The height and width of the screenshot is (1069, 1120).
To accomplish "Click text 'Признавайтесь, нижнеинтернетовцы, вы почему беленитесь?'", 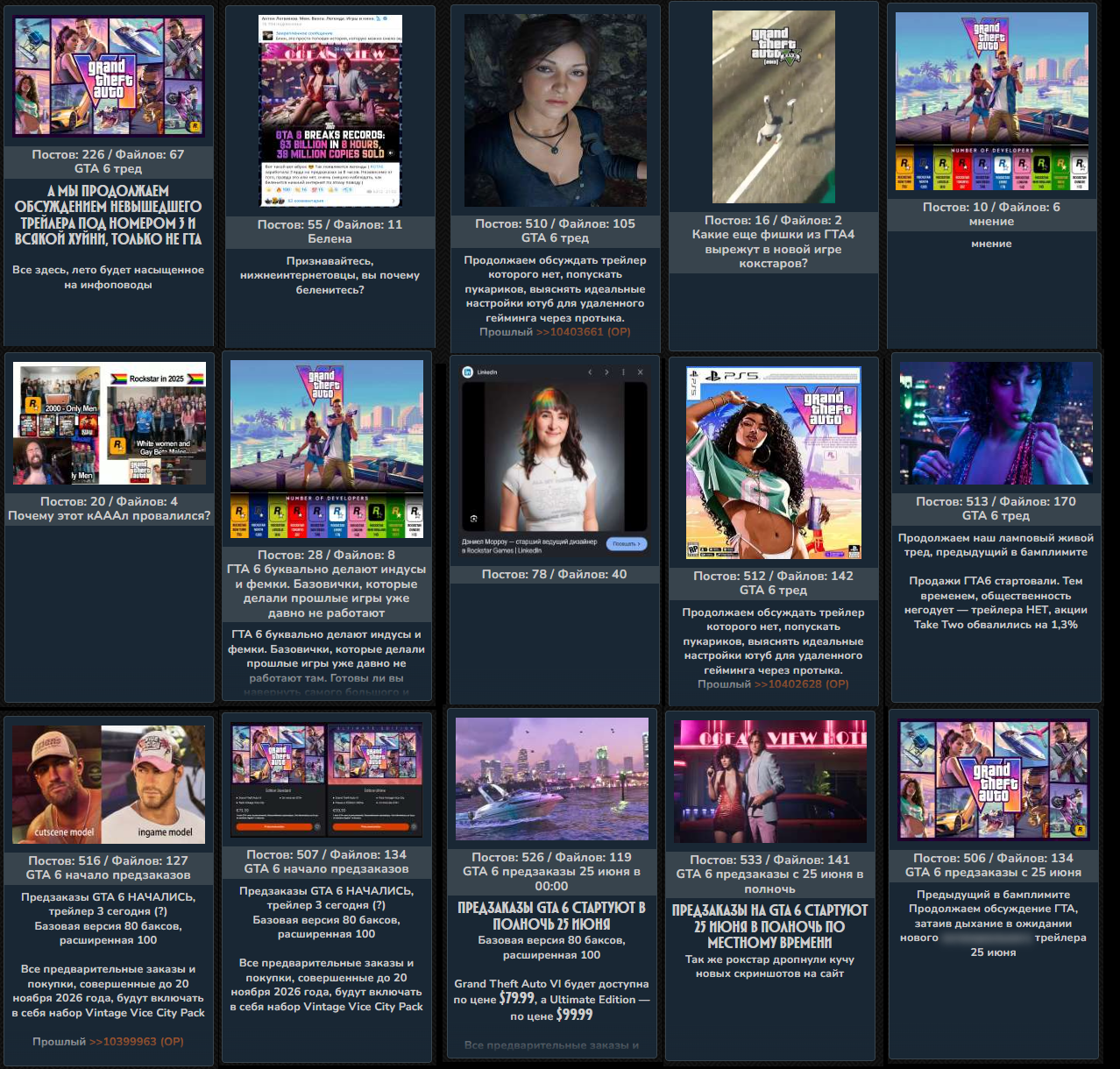I will [x=330, y=275].
